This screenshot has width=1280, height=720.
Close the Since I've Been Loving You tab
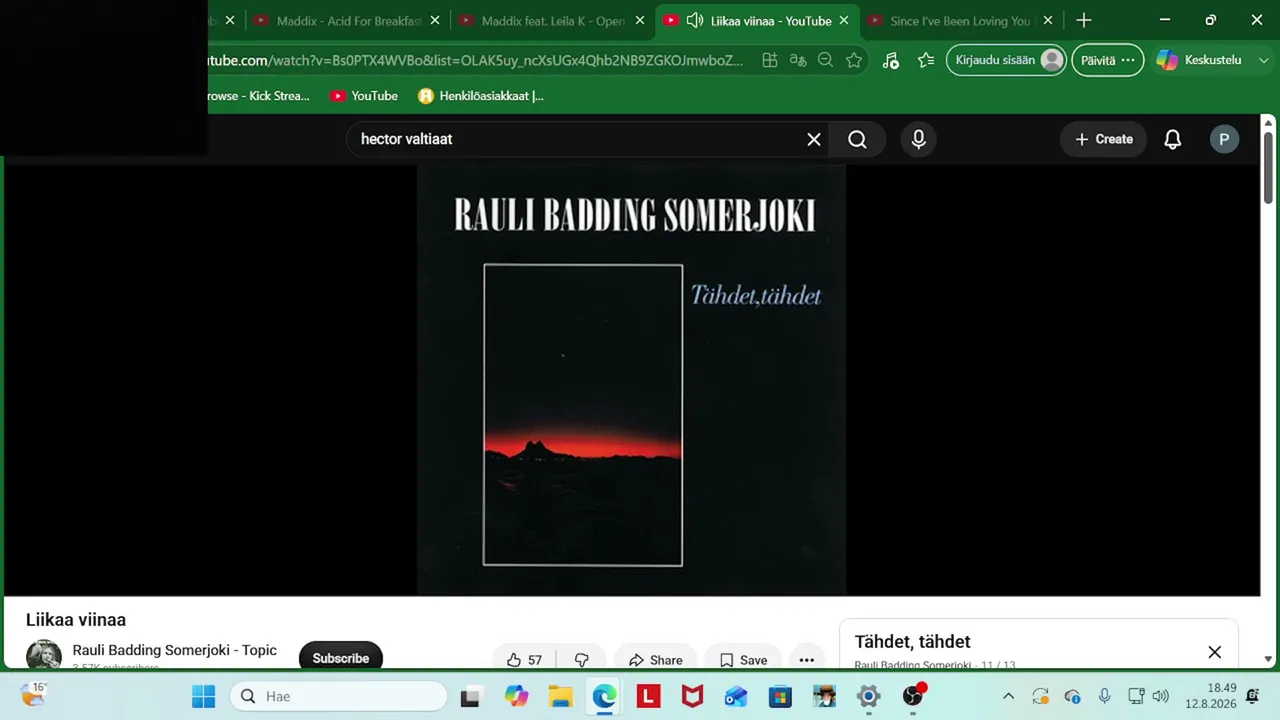click(1048, 21)
